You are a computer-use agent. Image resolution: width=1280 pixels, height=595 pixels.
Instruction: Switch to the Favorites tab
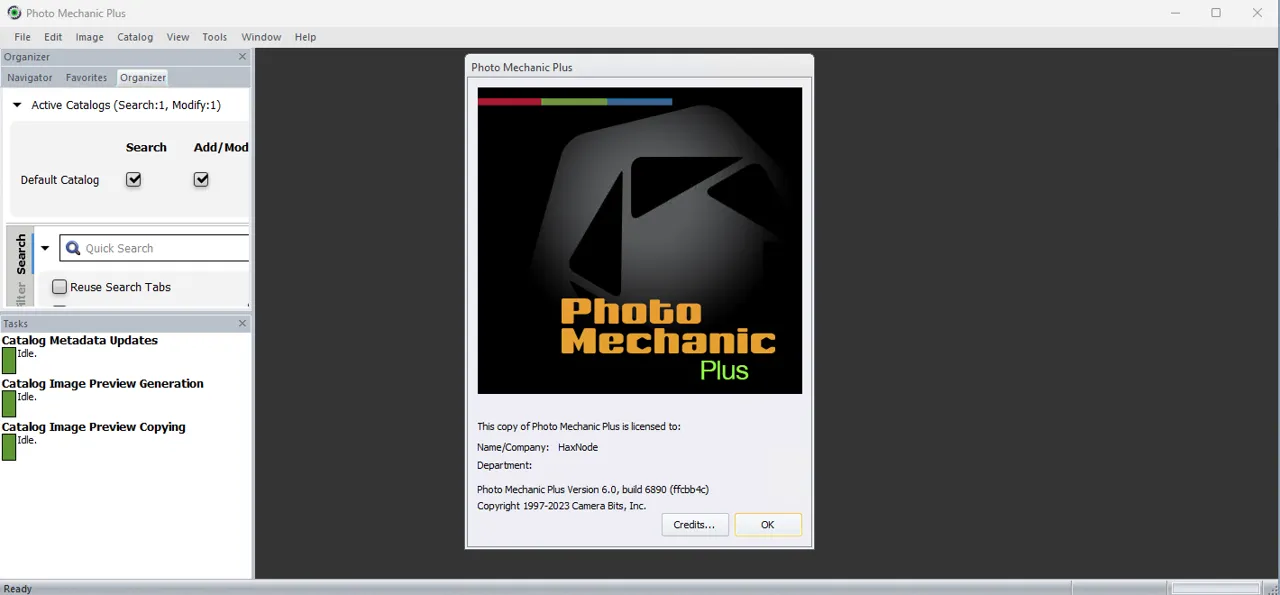pos(87,77)
